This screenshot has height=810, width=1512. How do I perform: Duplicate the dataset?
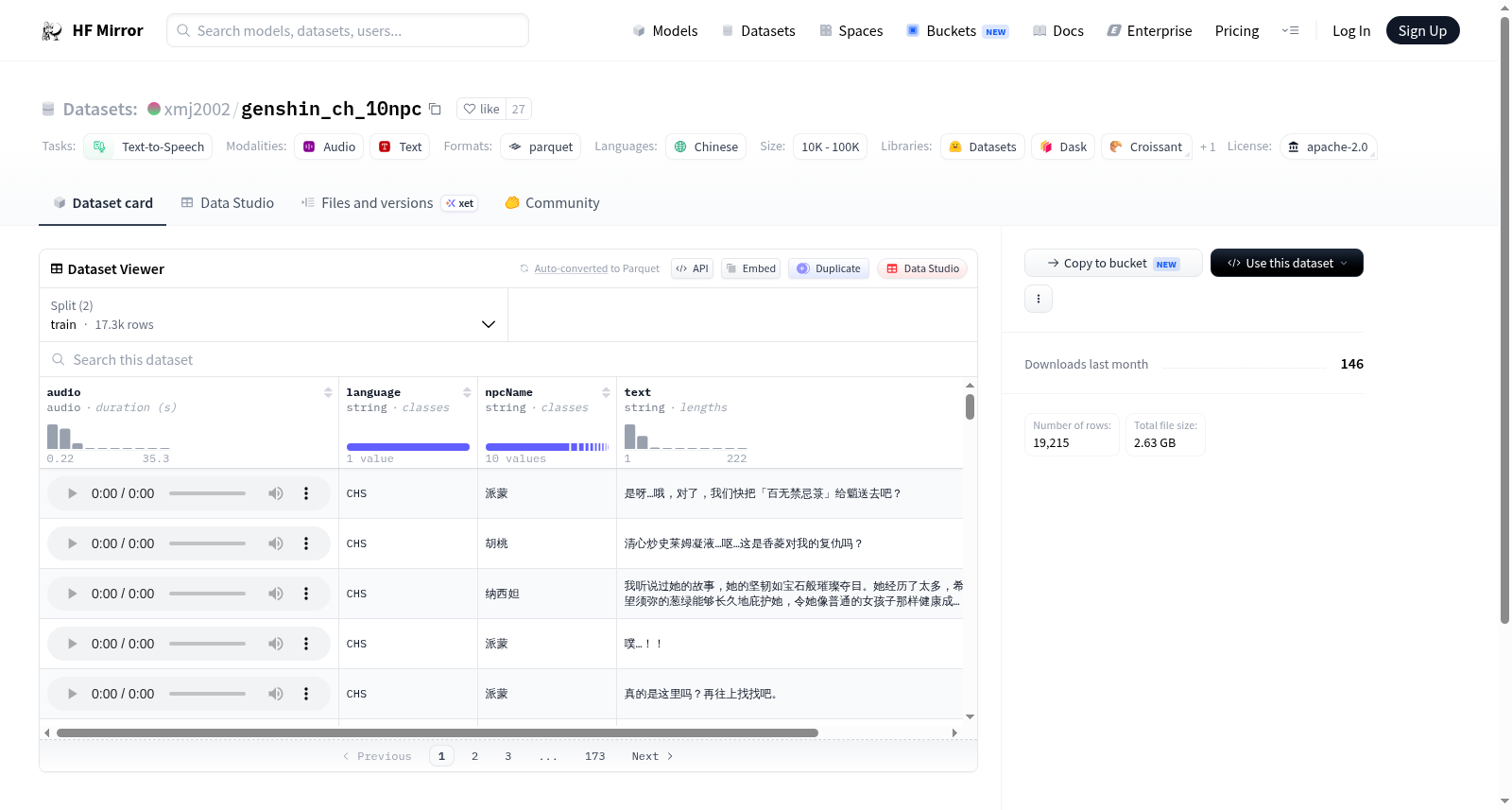[x=829, y=268]
